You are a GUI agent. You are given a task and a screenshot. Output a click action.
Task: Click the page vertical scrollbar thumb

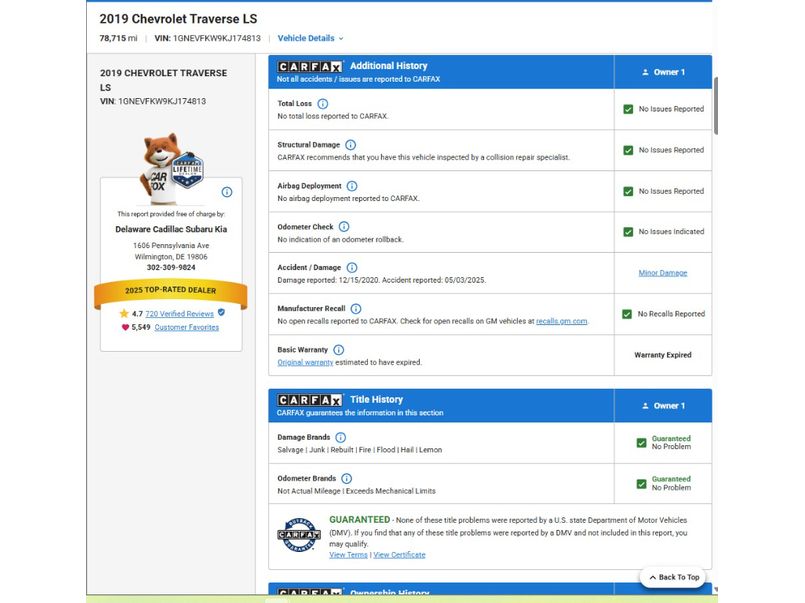coord(716,106)
